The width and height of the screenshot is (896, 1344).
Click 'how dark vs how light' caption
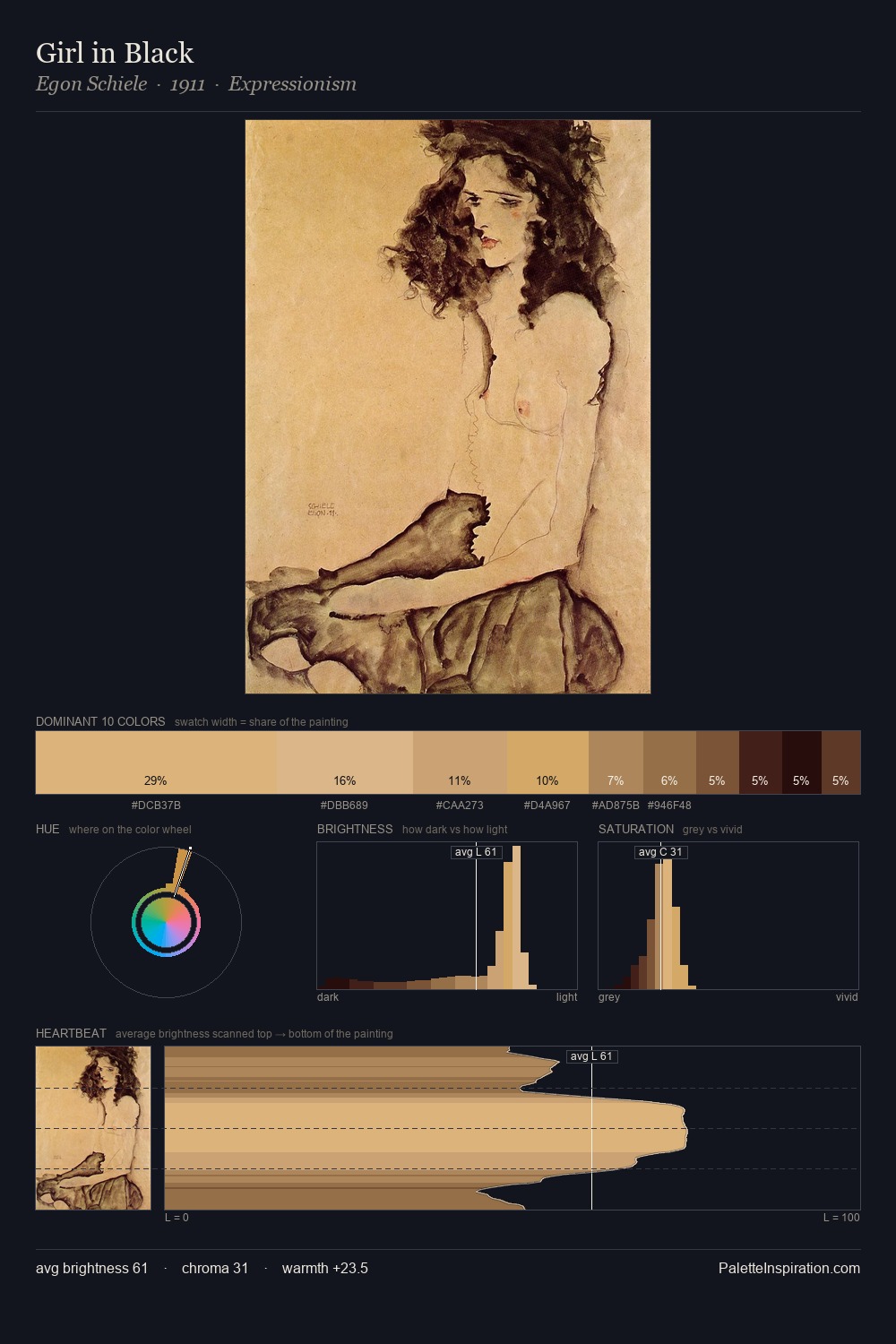455,830
